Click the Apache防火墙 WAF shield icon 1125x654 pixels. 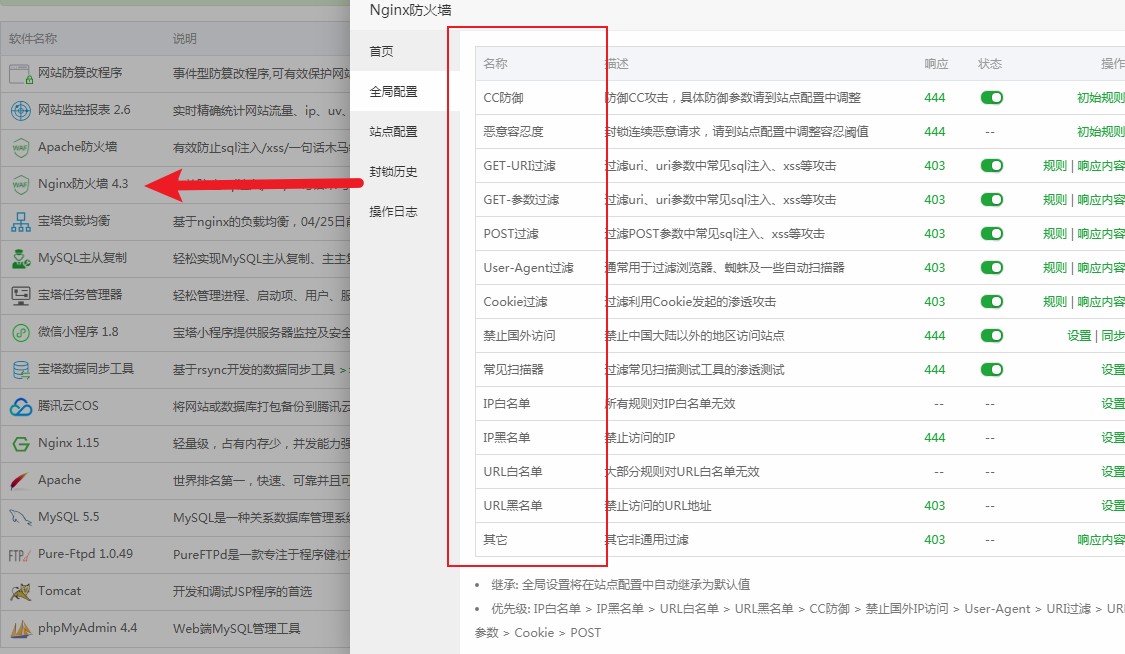pyautogui.click(x=21, y=148)
